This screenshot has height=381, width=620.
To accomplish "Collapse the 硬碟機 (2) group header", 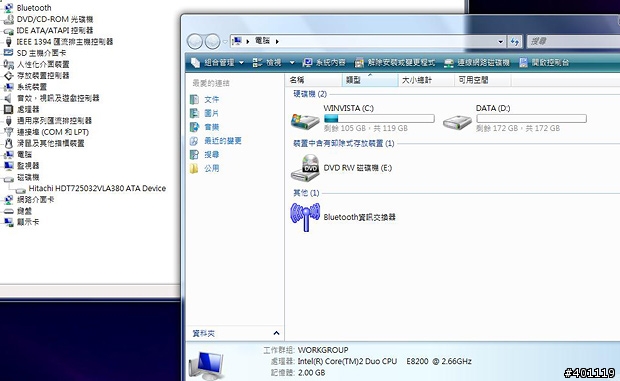I will pyautogui.click(x=310, y=94).
